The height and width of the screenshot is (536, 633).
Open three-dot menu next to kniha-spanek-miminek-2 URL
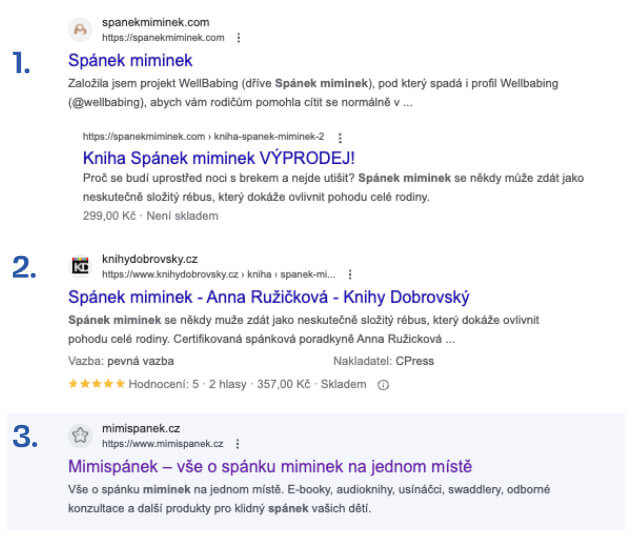340,138
